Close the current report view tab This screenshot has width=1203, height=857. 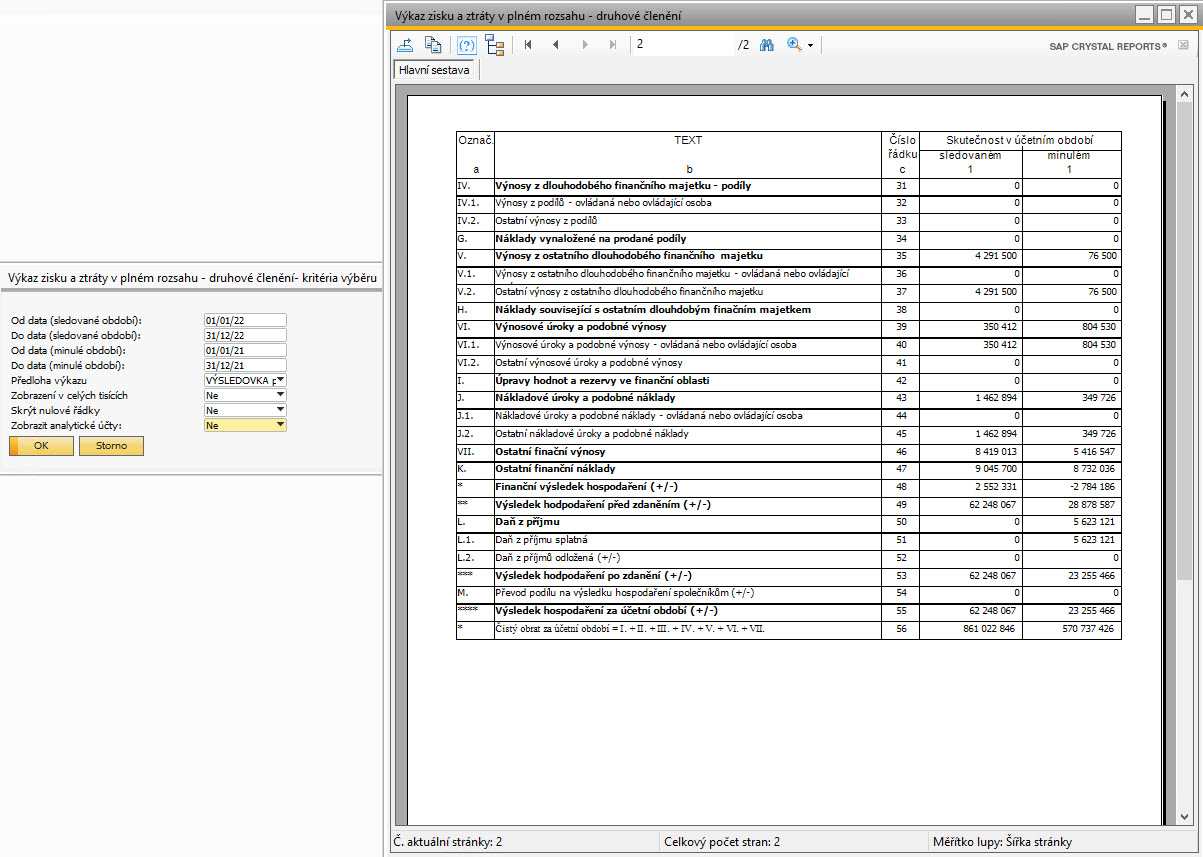pyautogui.click(x=1183, y=45)
